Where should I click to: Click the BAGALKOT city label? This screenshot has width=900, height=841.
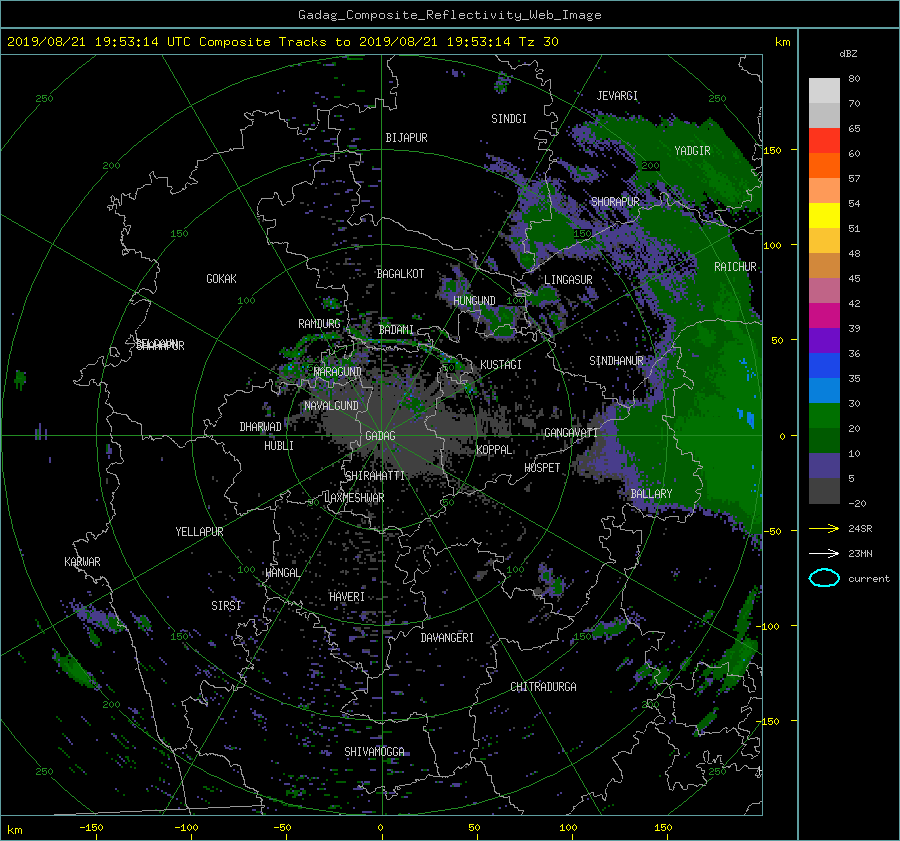point(400,274)
